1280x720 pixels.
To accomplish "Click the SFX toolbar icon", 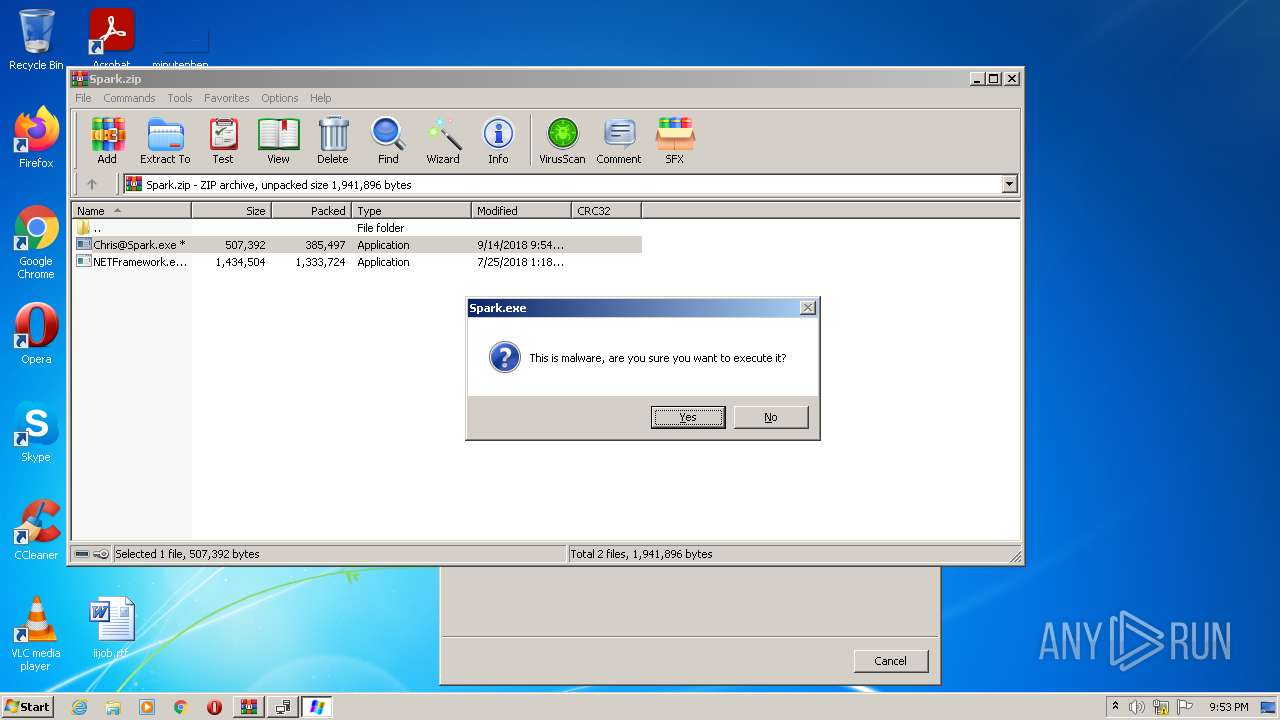I will pos(675,140).
